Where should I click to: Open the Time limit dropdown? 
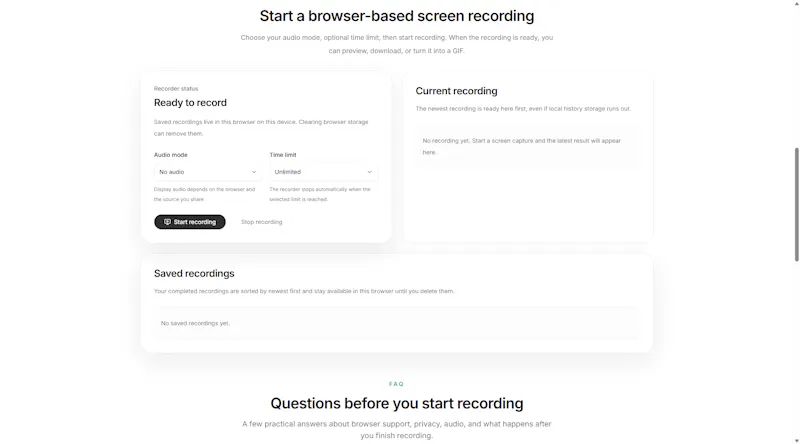(323, 172)
